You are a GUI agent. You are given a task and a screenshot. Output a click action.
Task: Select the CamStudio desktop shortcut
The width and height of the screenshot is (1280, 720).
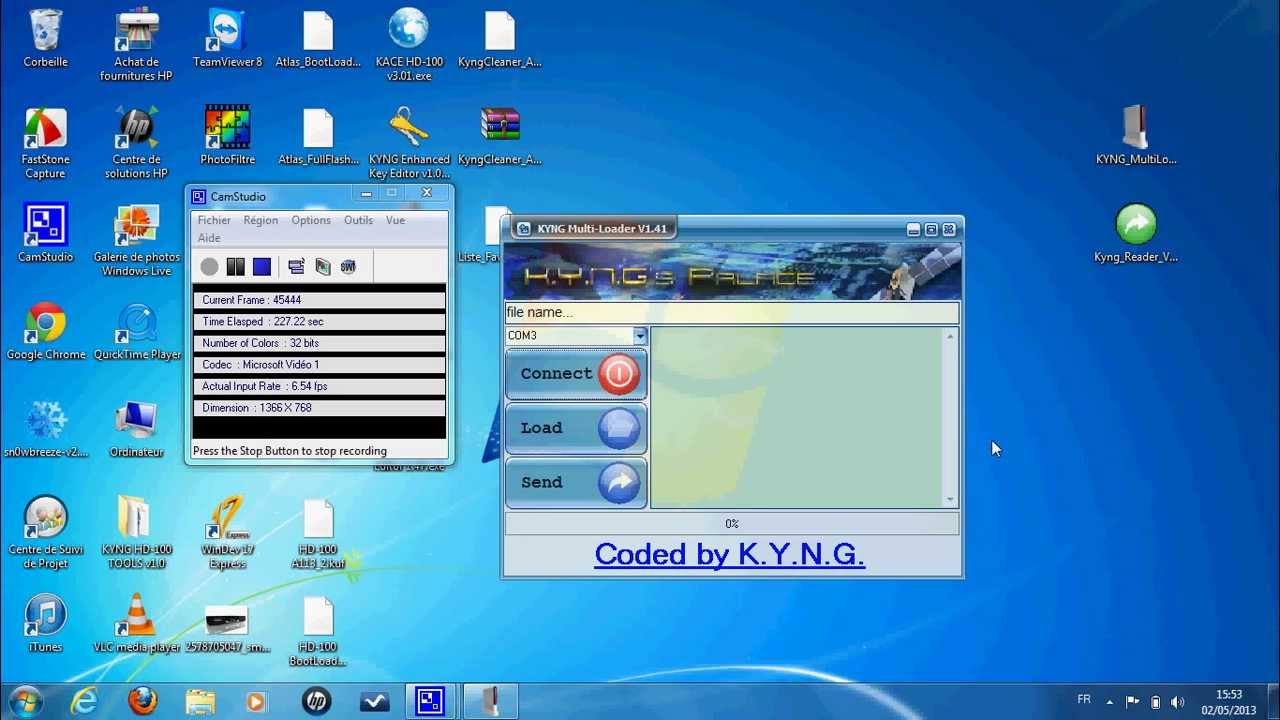(45, 234)
